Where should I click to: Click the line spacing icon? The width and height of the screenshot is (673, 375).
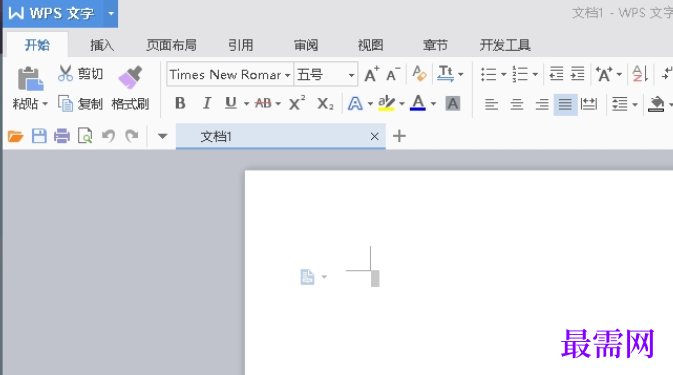tap(619, 104)
